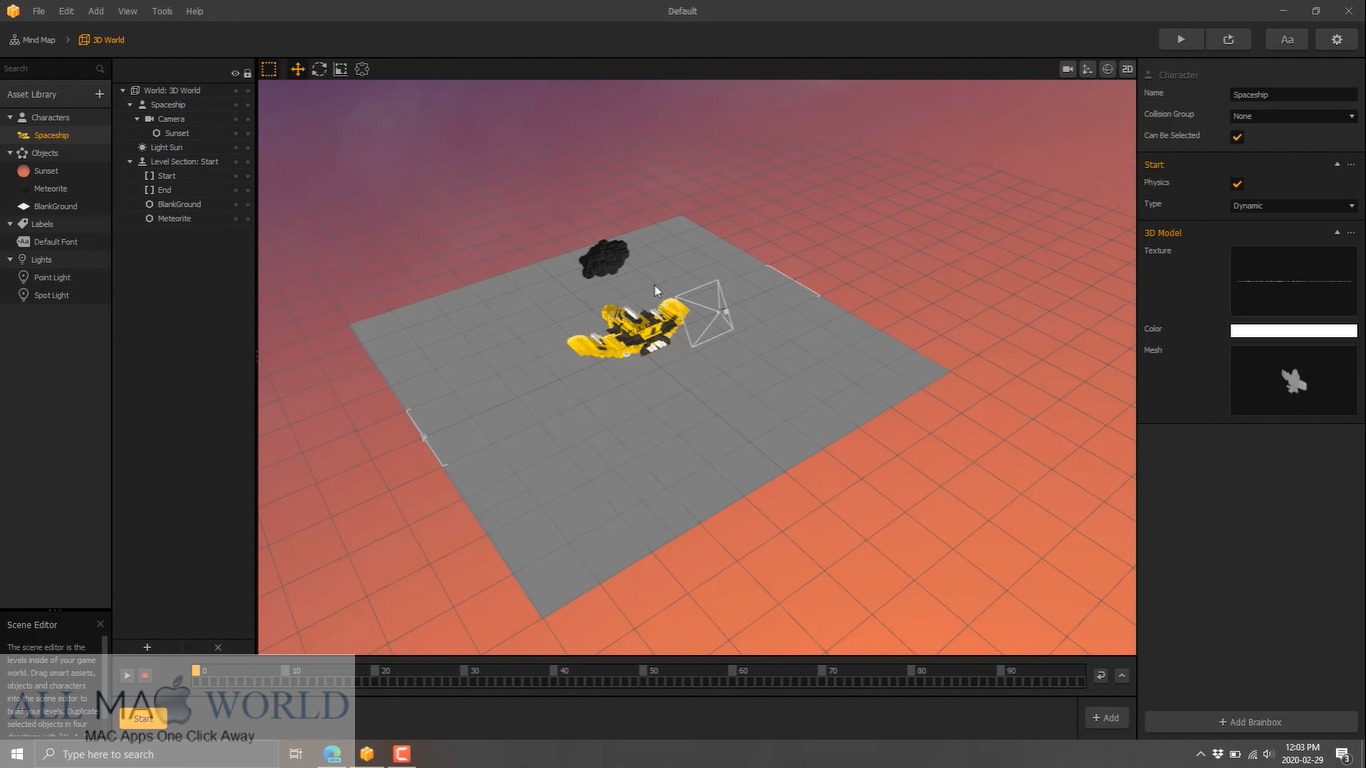This screenshot has height=768, width=1366.
Task: Uncheck the Physics checkbox
Action: pyautogui.click(x=1237, y=184)
